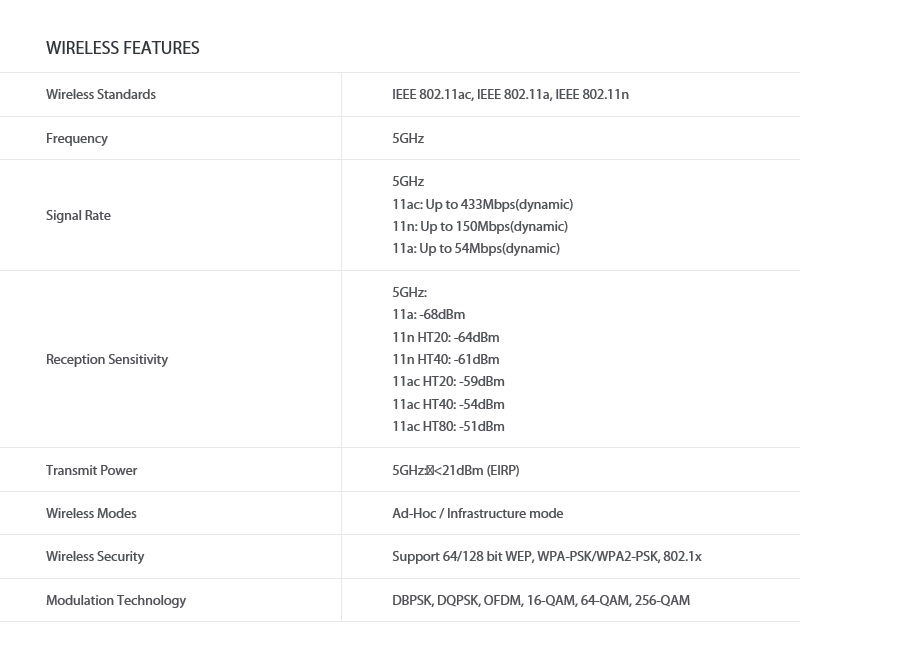Click the 11n 150Mbps signal rate line
The image size is (914, 655).
click(480, 227)
